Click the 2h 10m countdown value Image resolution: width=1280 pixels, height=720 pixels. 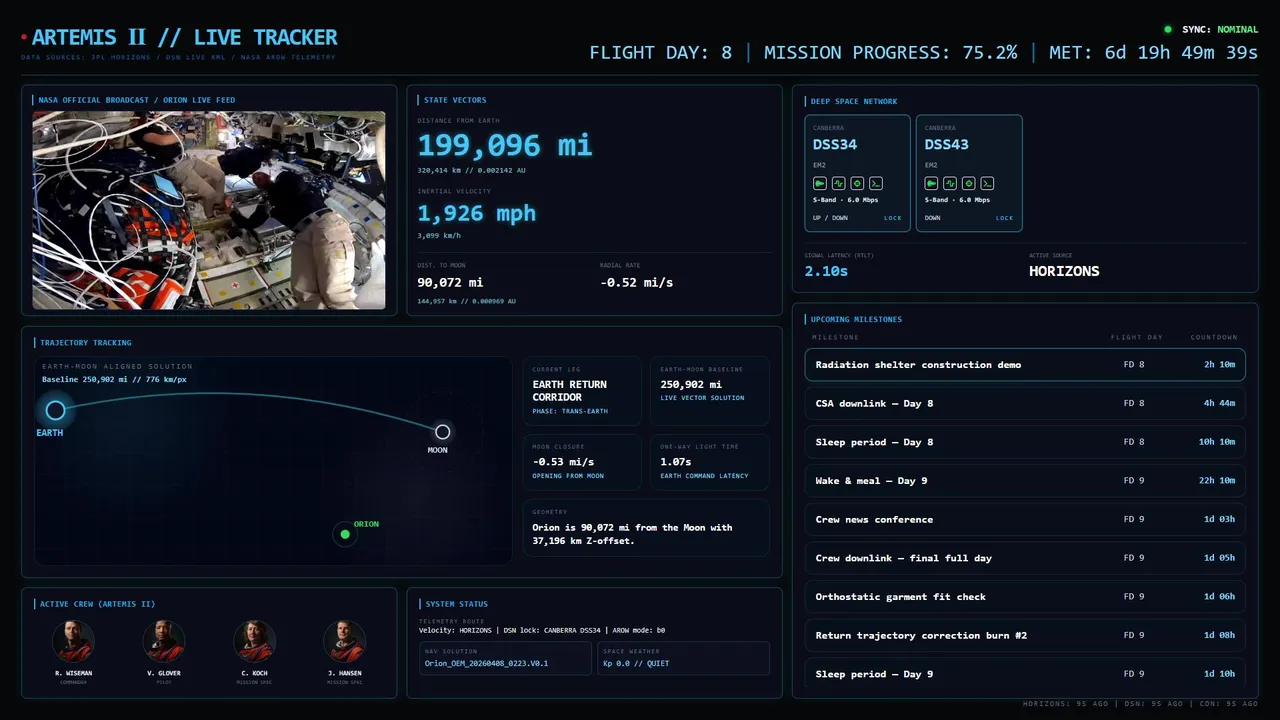tap(1219, 365)
